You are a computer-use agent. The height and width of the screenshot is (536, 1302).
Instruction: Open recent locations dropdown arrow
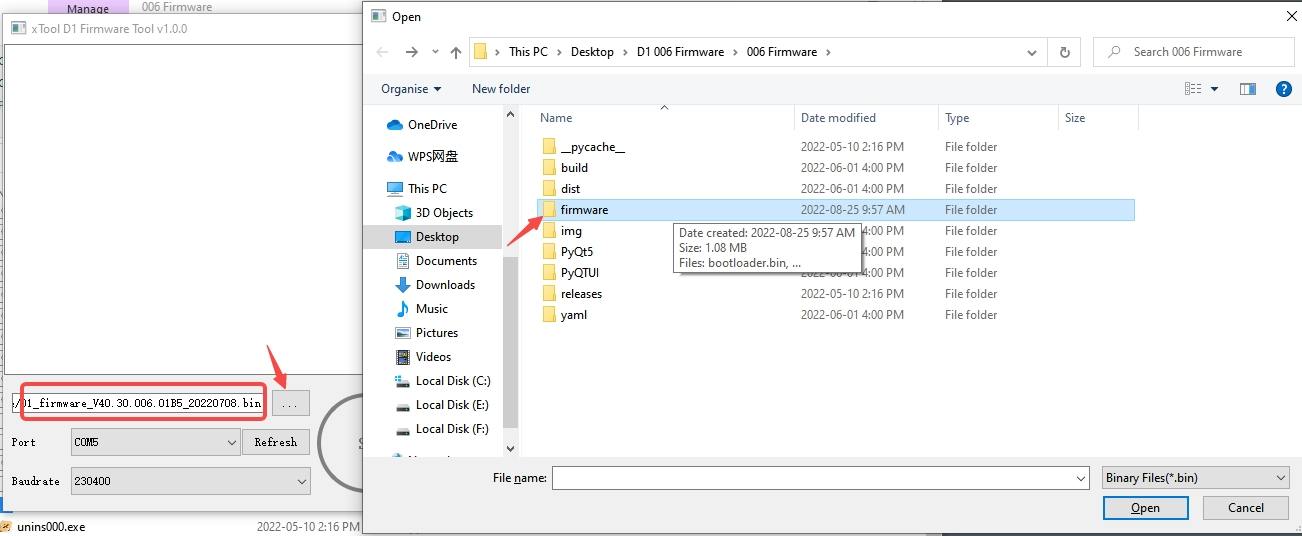click(x=435, y=52)
